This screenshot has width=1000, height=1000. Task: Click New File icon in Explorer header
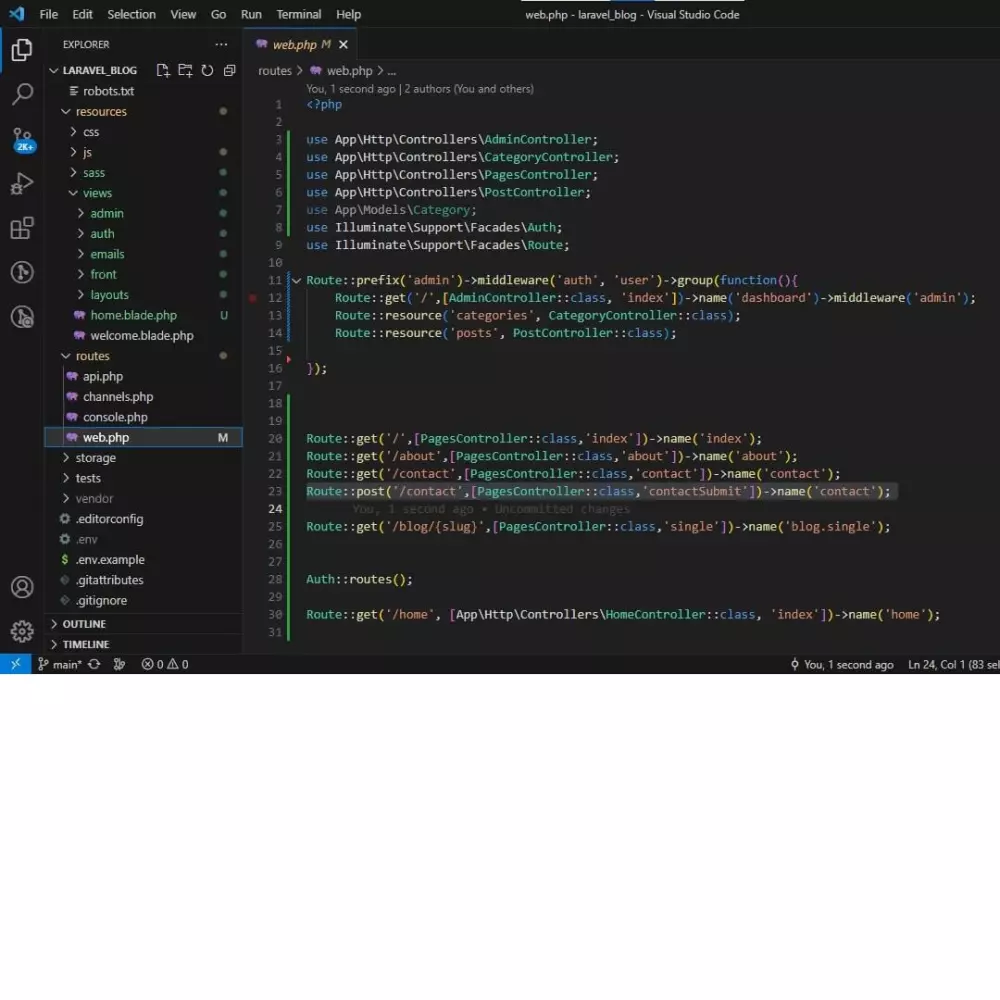coord(163,70)
